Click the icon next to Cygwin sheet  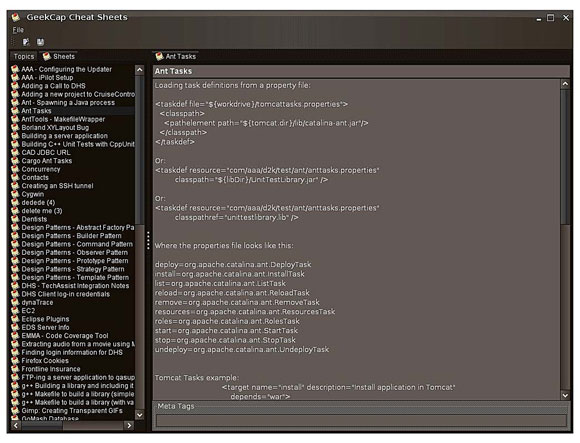click(x=15, y=194)
